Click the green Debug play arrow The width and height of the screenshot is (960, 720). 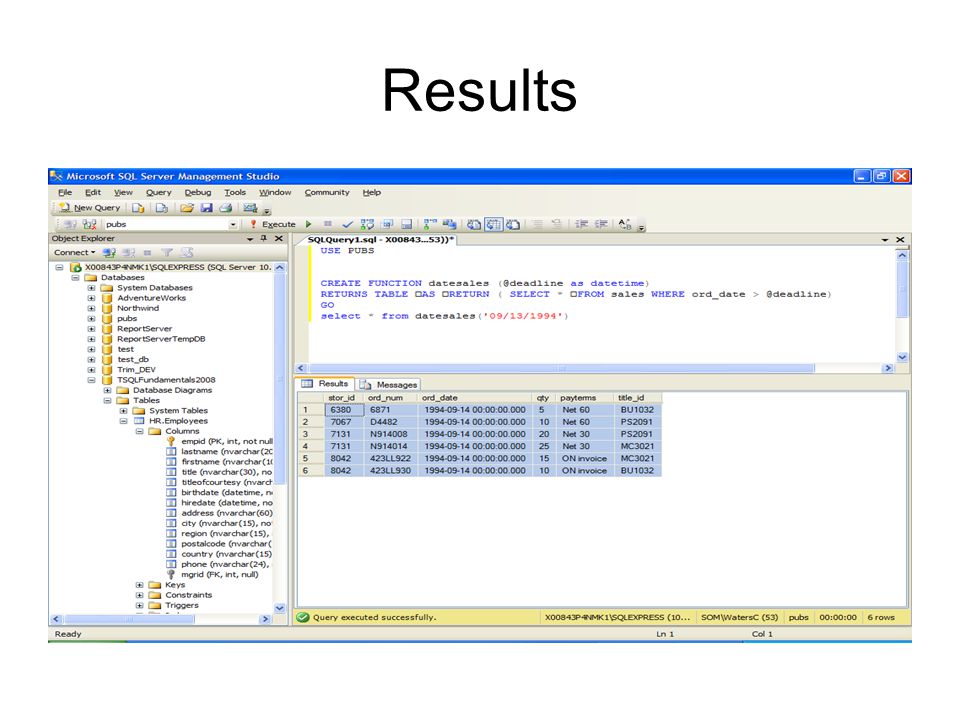pyautogui.click(x=309, y=224)
